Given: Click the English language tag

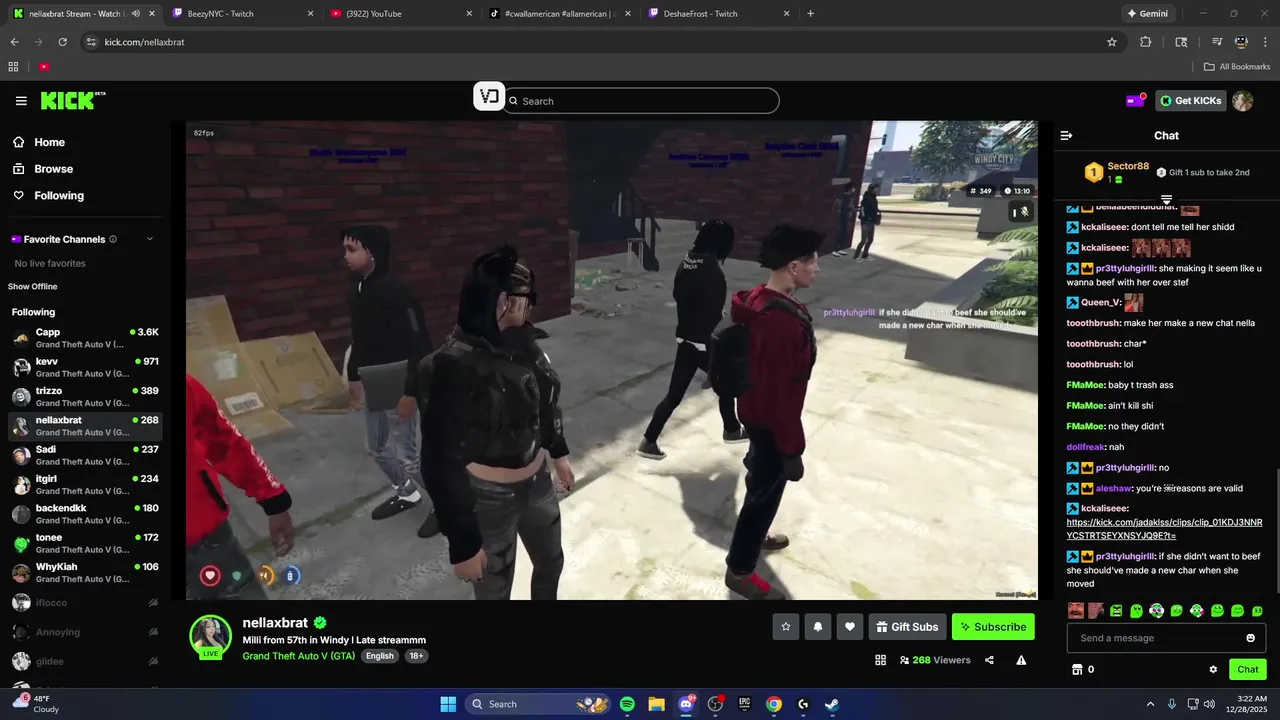Looking at the screenshot, I should (380, 656).
